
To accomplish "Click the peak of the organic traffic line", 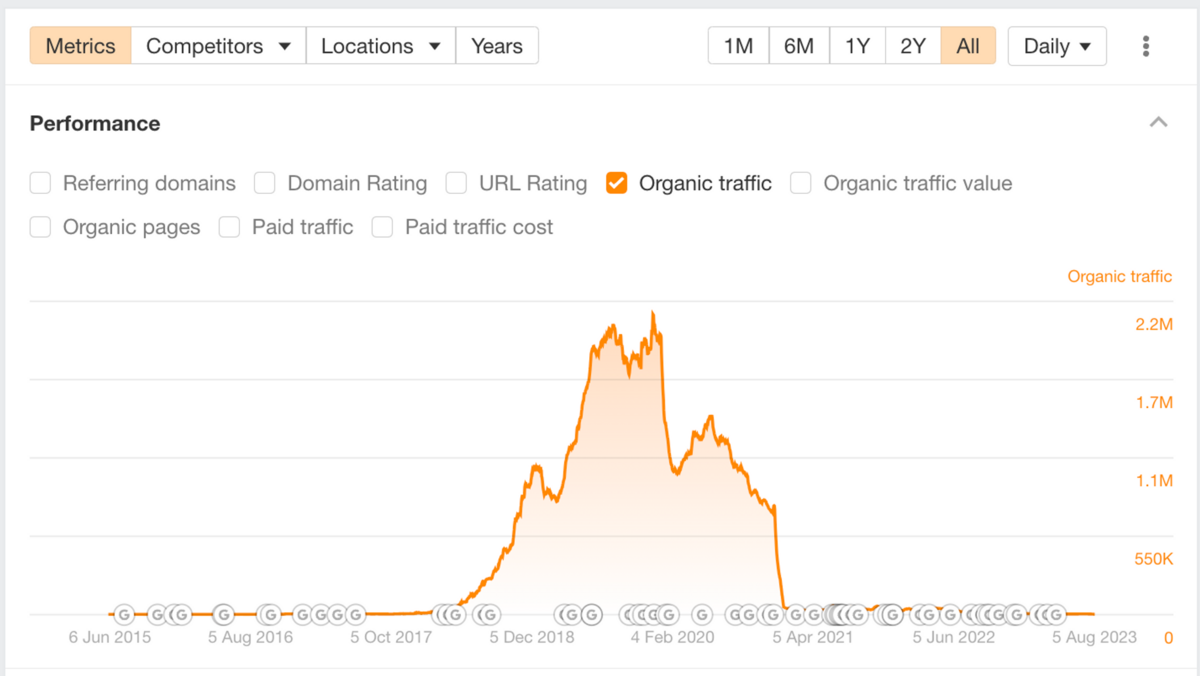I will pos(653,314).
